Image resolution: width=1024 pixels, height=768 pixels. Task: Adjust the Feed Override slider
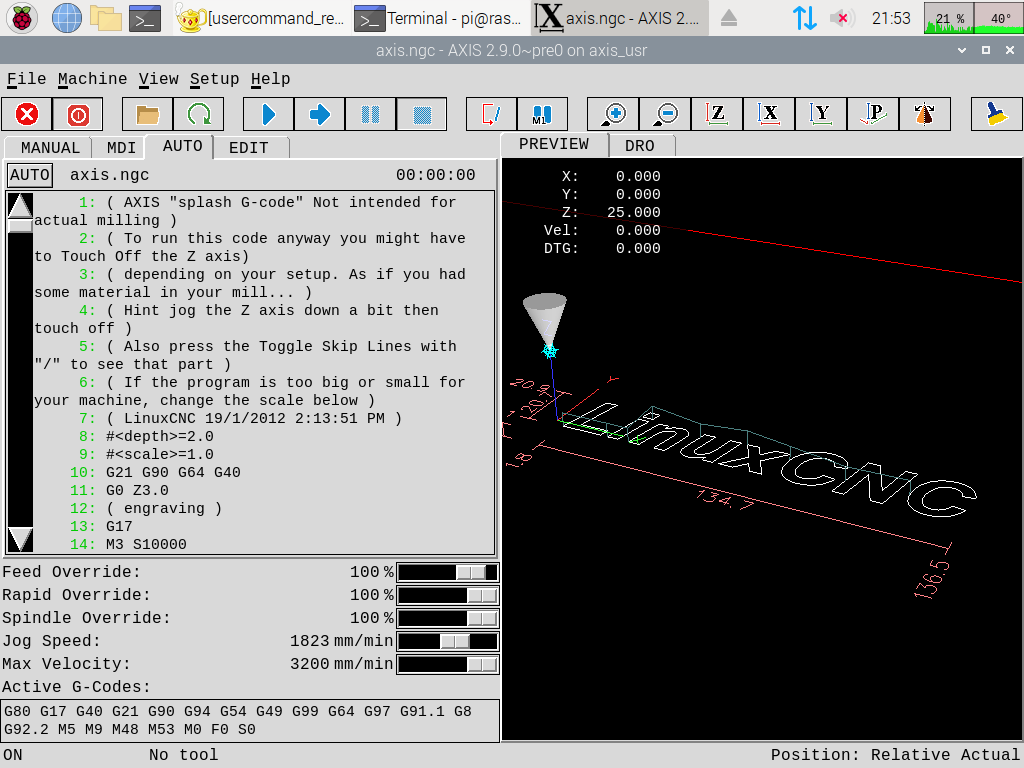tap(448, 573)
